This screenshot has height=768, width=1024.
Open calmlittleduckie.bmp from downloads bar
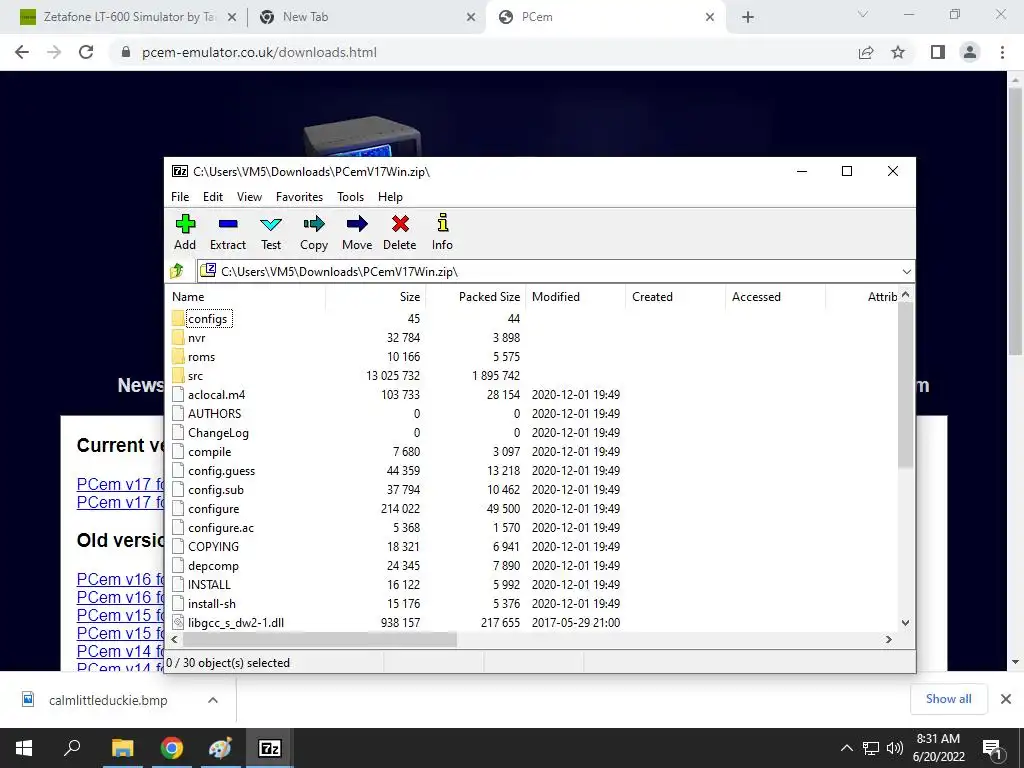point(108,700)
